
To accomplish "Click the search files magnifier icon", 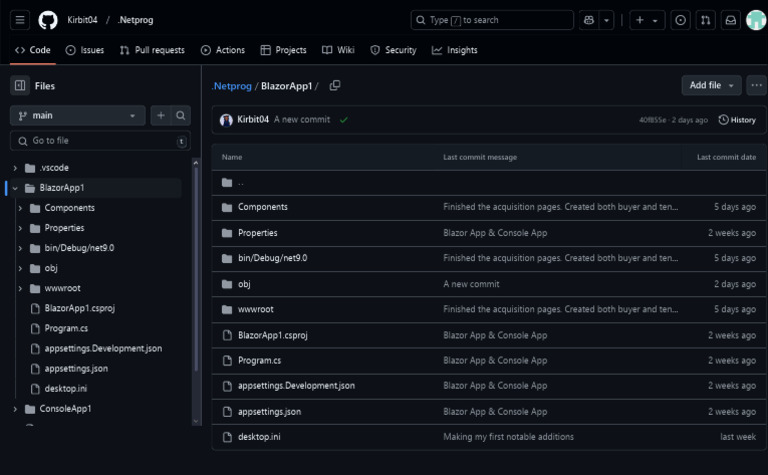I will 181,116.
